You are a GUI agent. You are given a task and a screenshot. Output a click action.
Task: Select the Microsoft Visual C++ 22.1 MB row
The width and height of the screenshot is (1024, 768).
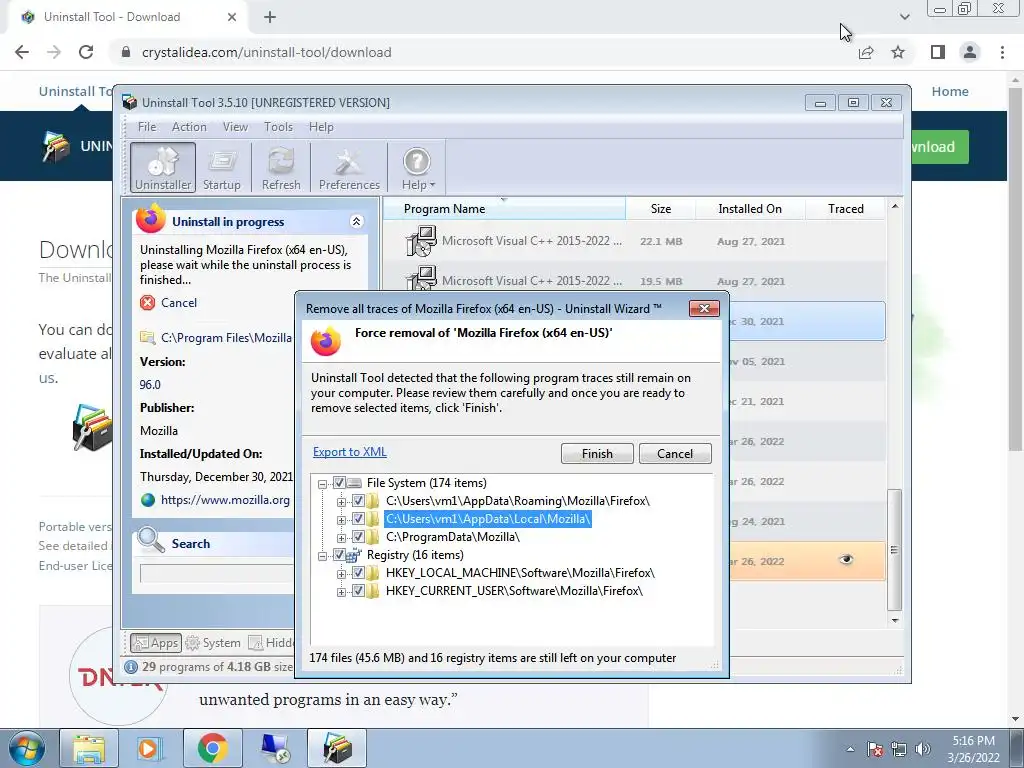(x=634, y=241)
